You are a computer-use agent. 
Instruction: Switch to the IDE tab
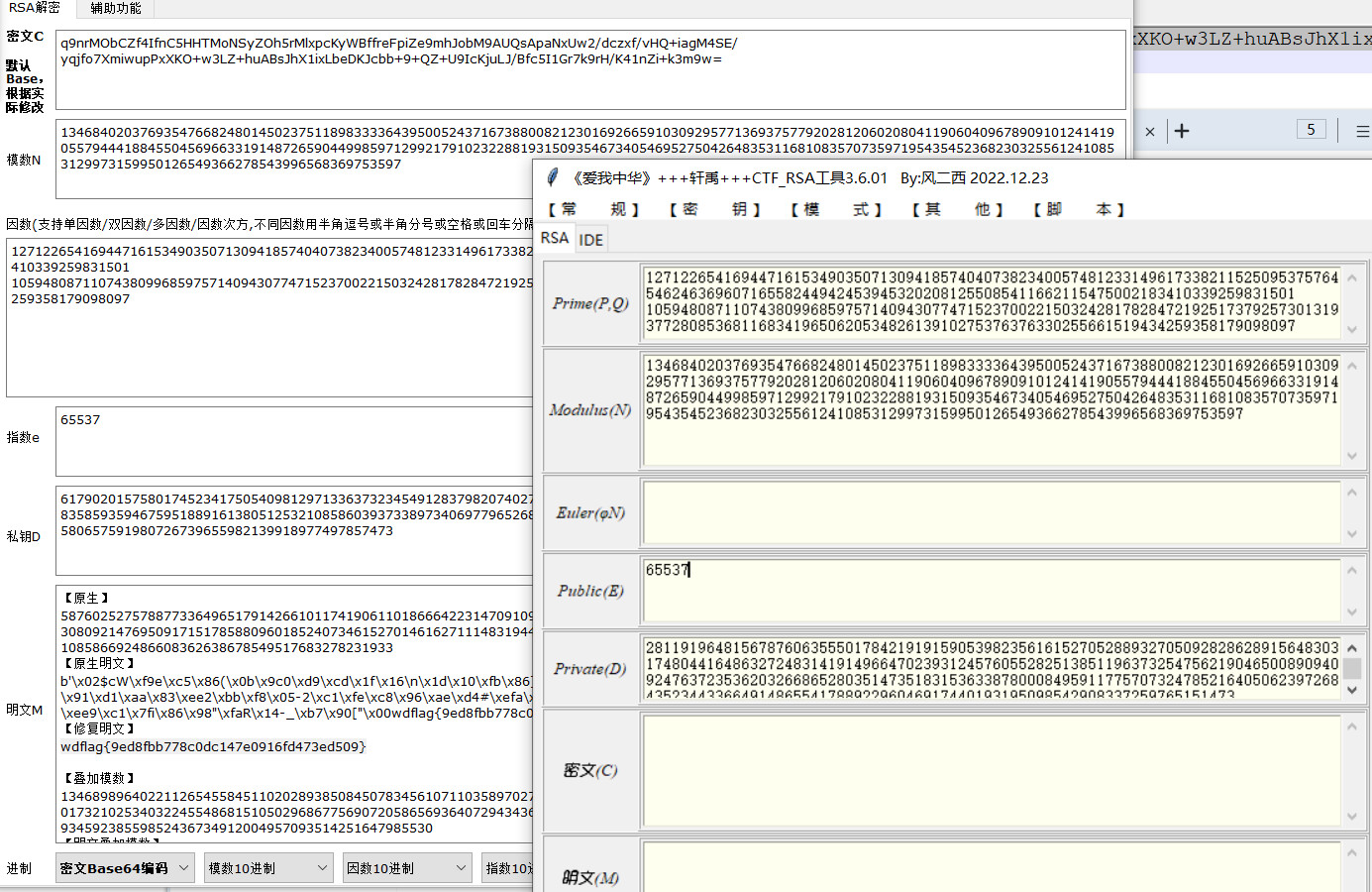coord(591,239)
